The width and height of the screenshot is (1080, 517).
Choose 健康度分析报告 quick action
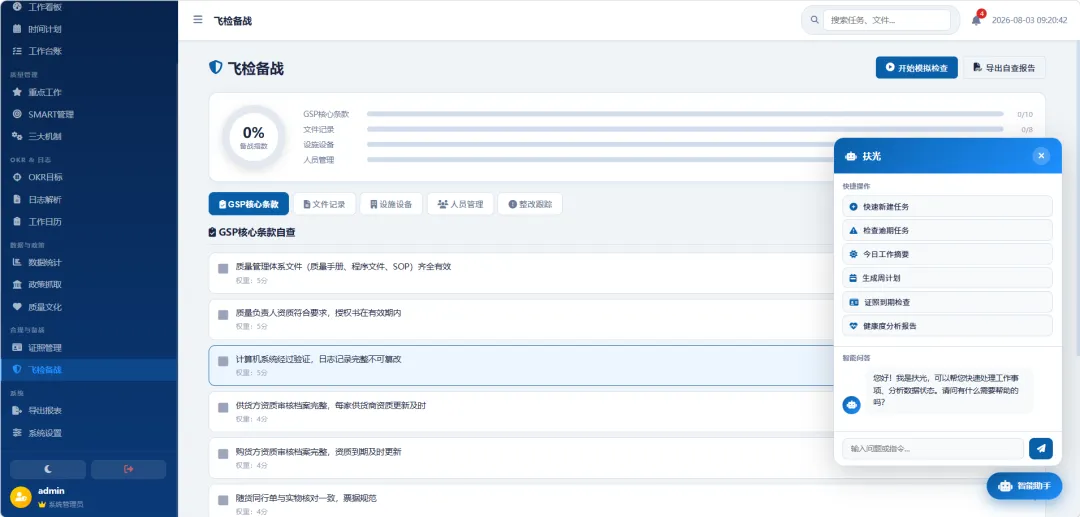click(947, 326)
